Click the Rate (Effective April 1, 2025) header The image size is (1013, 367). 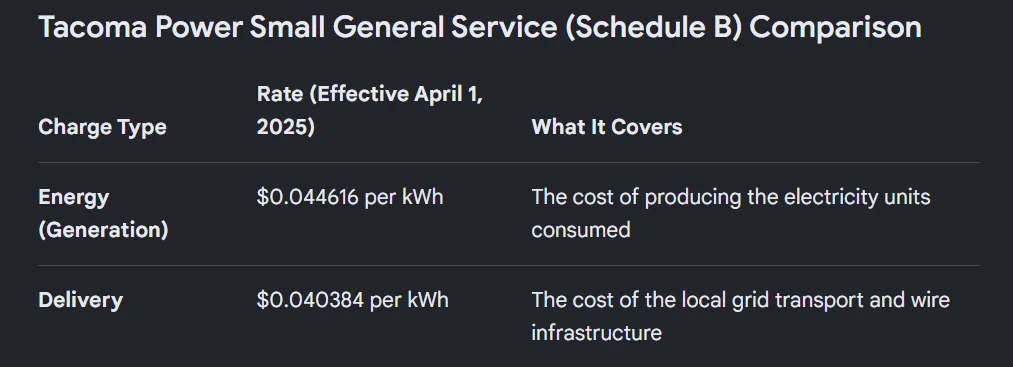(370, 110)
